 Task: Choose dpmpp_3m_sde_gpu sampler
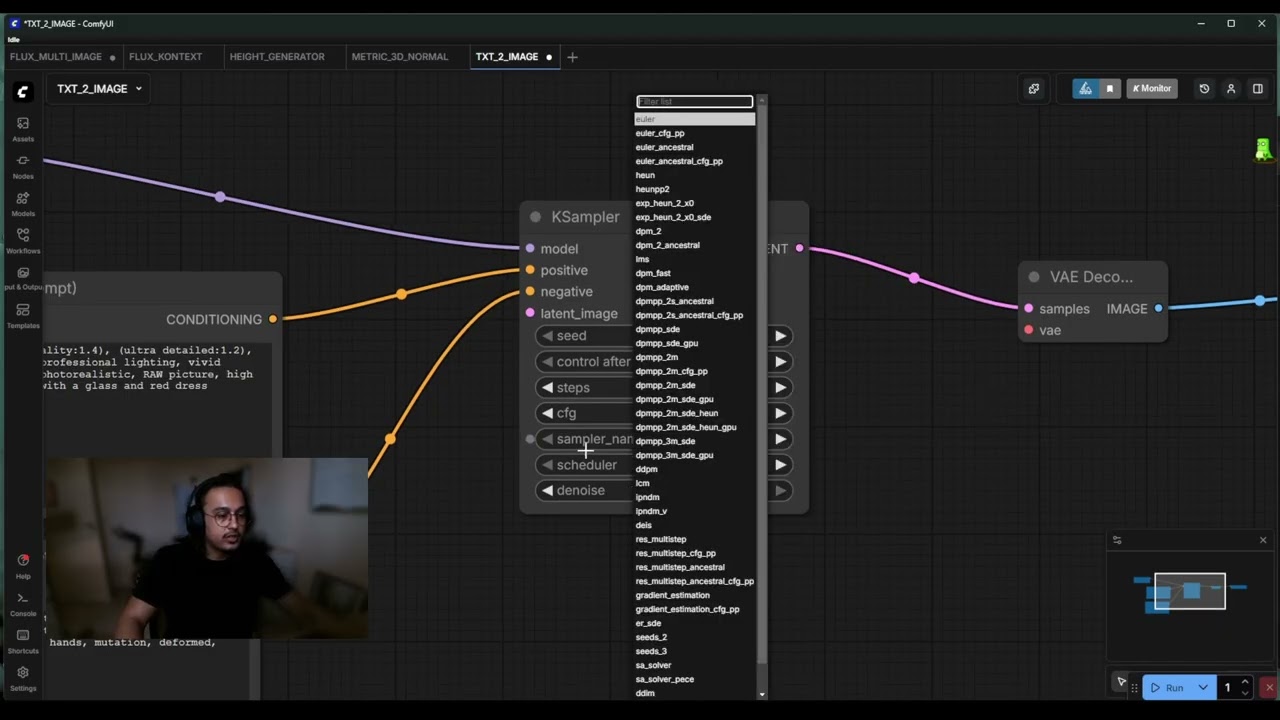click(x=695, y=455)
